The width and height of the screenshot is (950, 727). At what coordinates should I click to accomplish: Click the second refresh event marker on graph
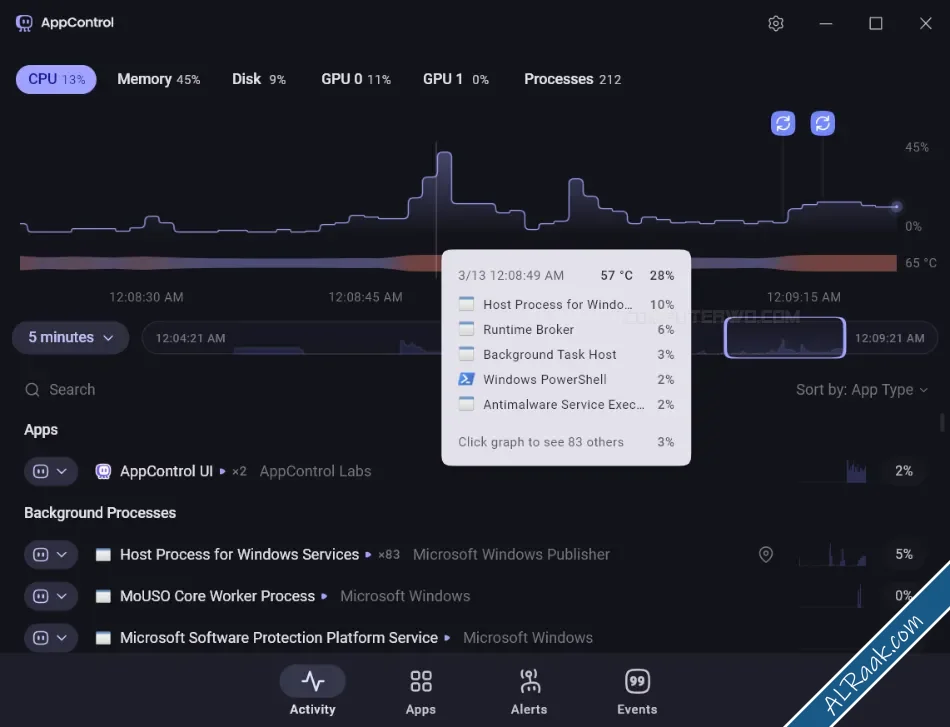(x=822, y=124)
